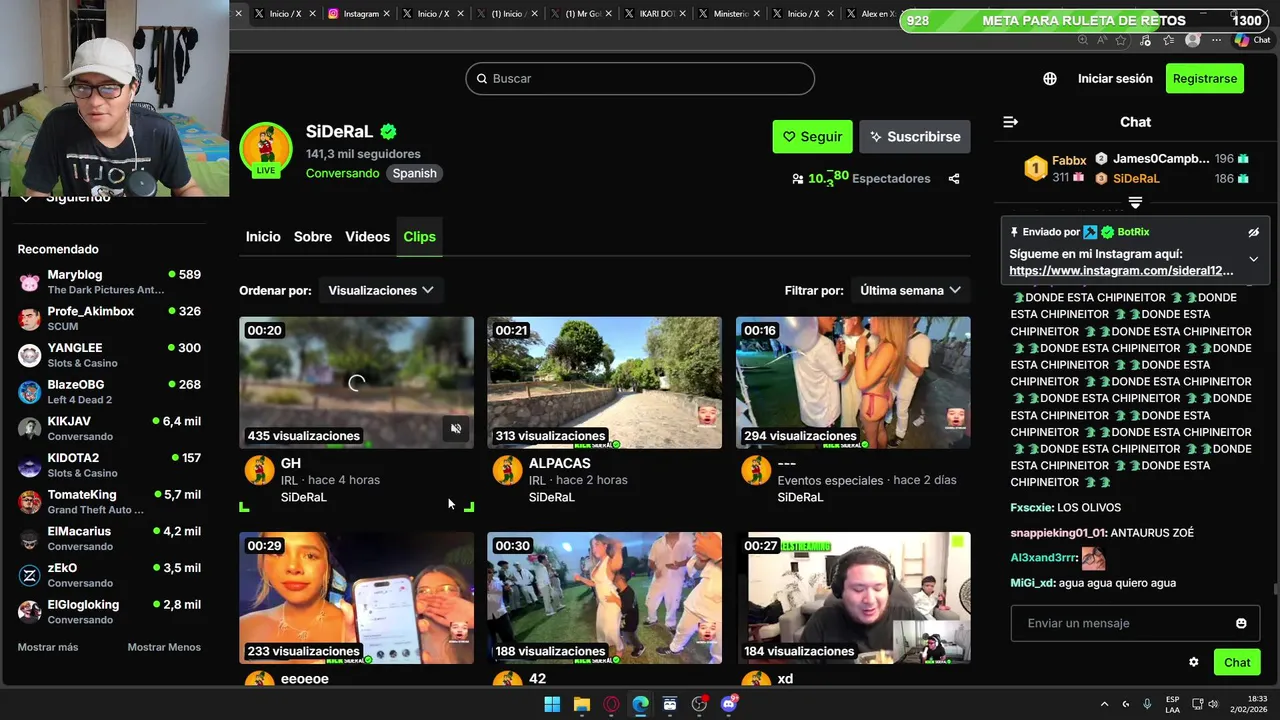1280x720 pixels.
Task: Open zEkO channel avatar
Action: pos(30,576)
